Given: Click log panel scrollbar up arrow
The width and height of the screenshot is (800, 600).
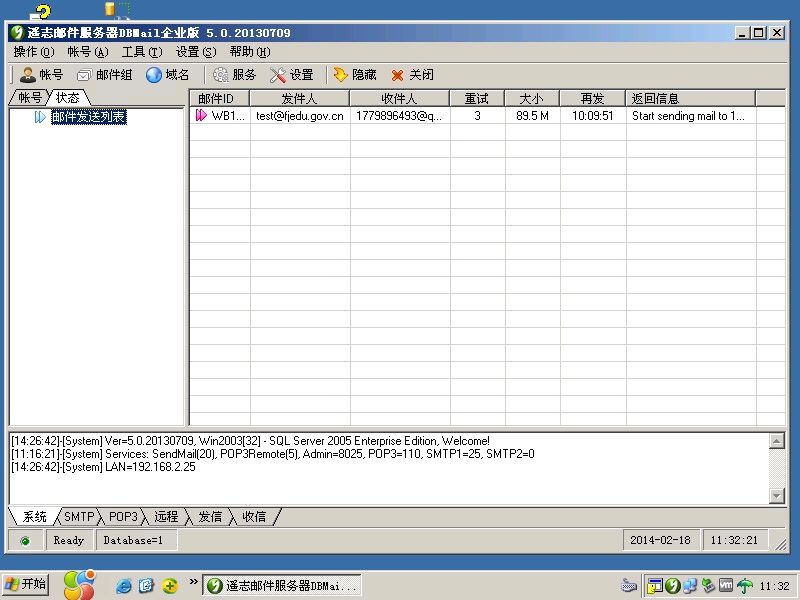Looking at the screenshot, I should [x=777, y=441].
